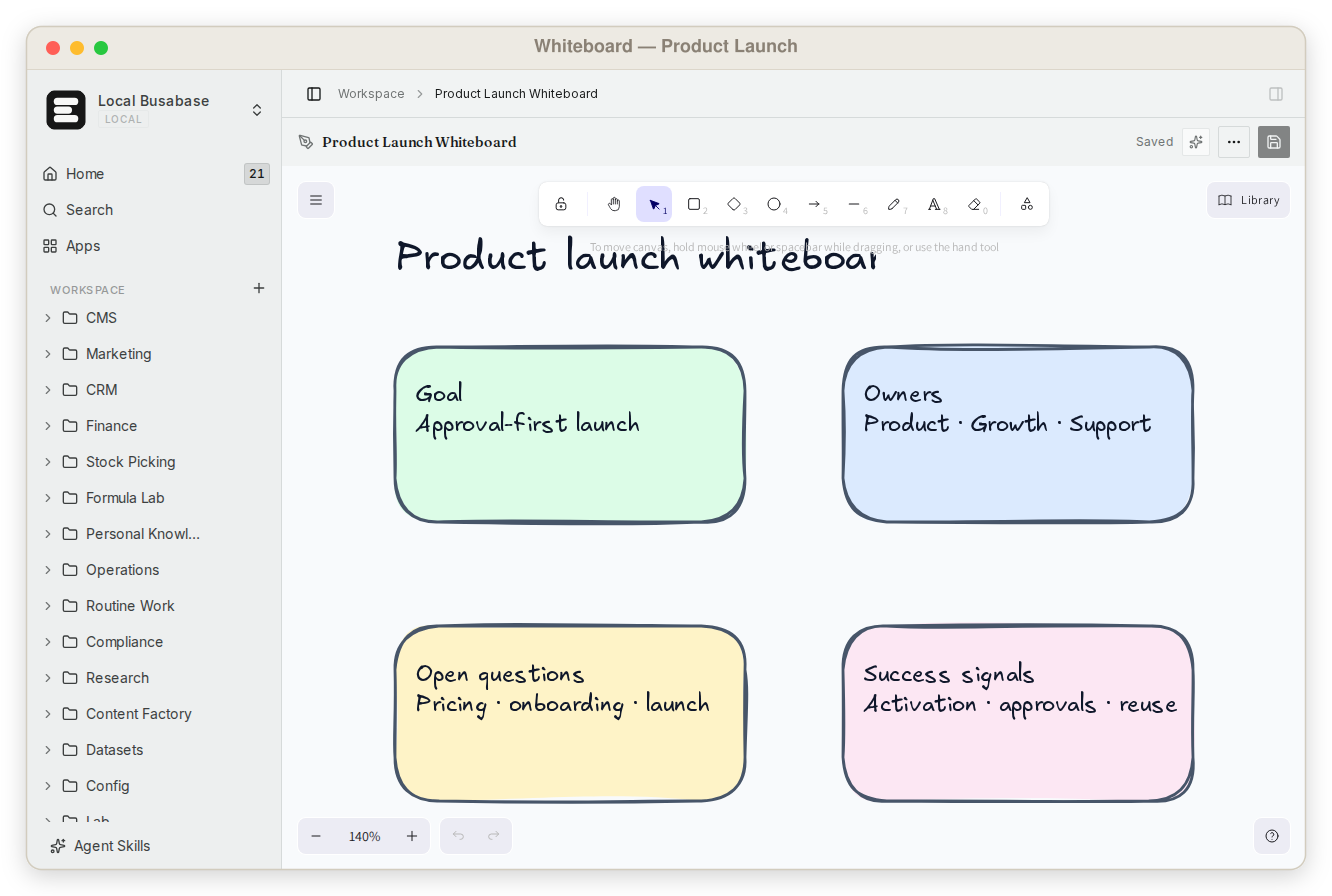Select the Pencil freedraw tool
The width and height of the screenshot is (1332, 896).
coord(894,204)
